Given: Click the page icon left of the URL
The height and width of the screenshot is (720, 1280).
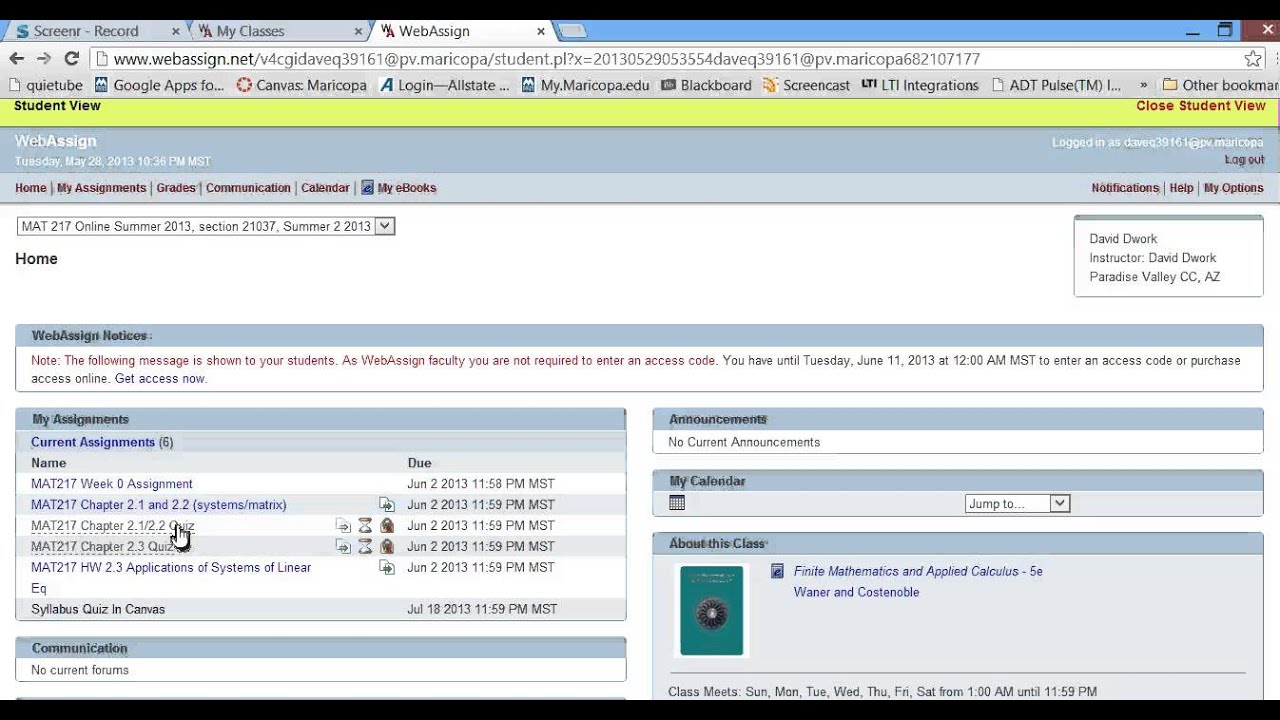Looking at the screenshot, I should (x=102, y=59).
